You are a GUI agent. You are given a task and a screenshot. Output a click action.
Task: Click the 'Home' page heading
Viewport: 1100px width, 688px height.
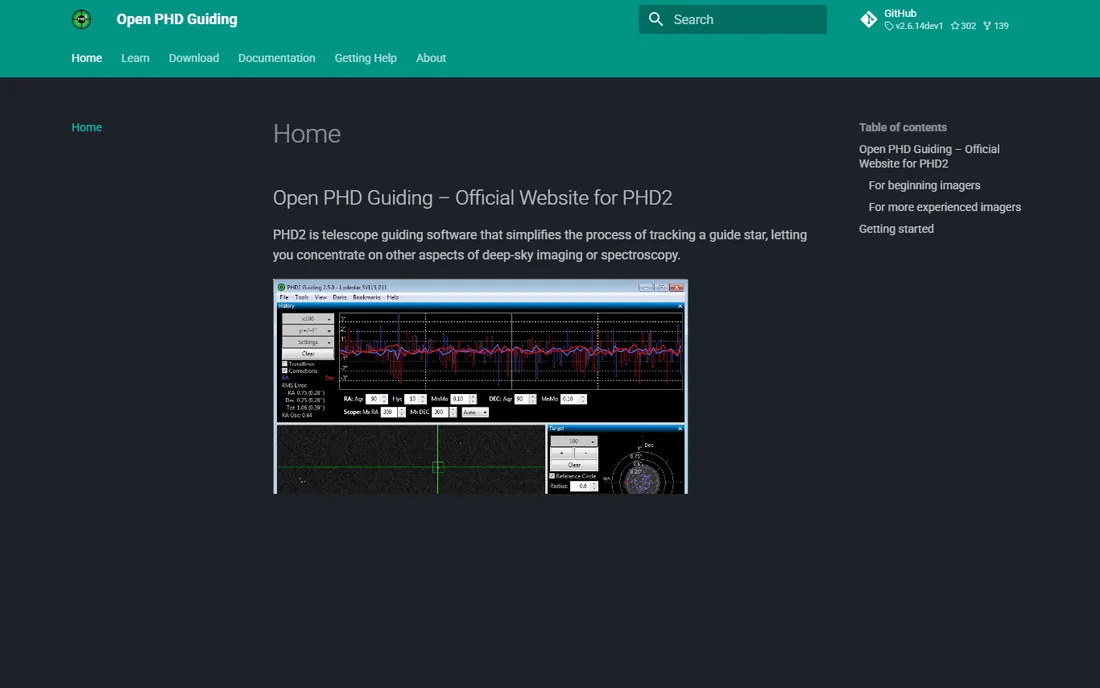tap(307, 134)
